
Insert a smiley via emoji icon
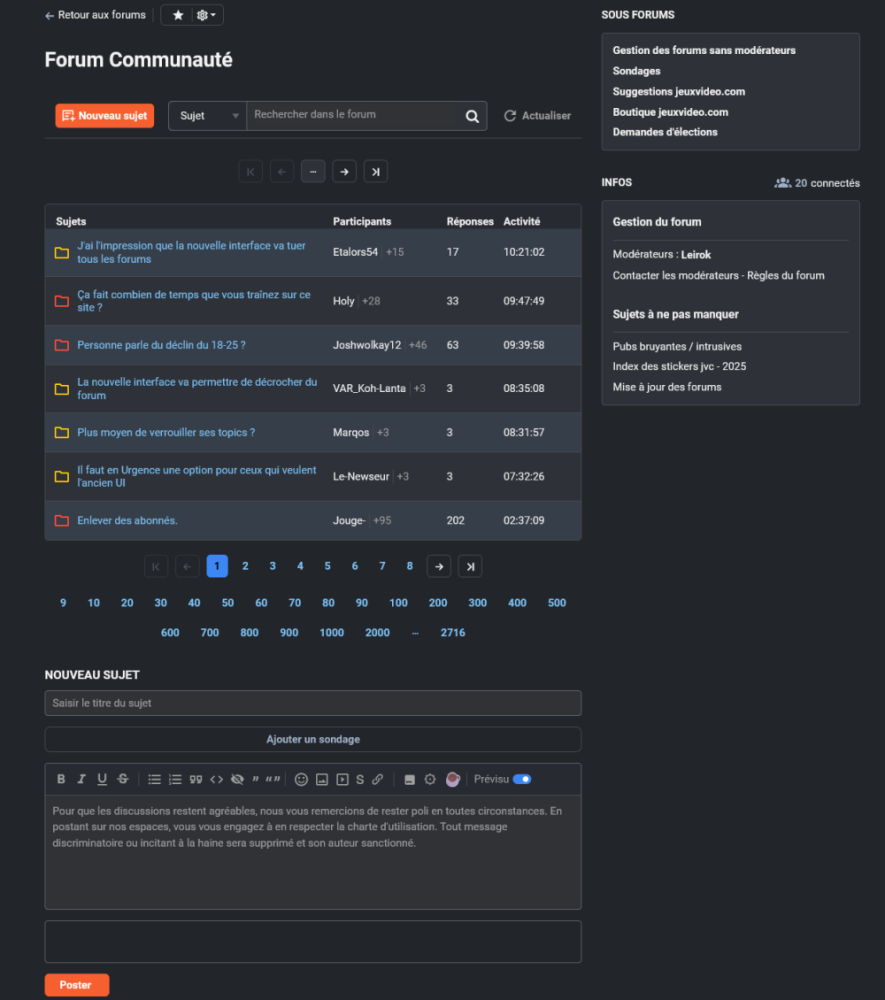tap(301, 779)
